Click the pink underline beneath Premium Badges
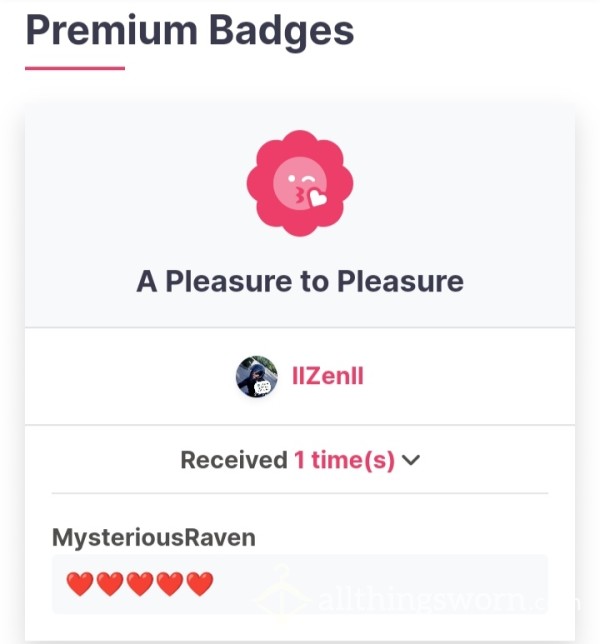This screenshot has height=644, width=600. [75, 68]
